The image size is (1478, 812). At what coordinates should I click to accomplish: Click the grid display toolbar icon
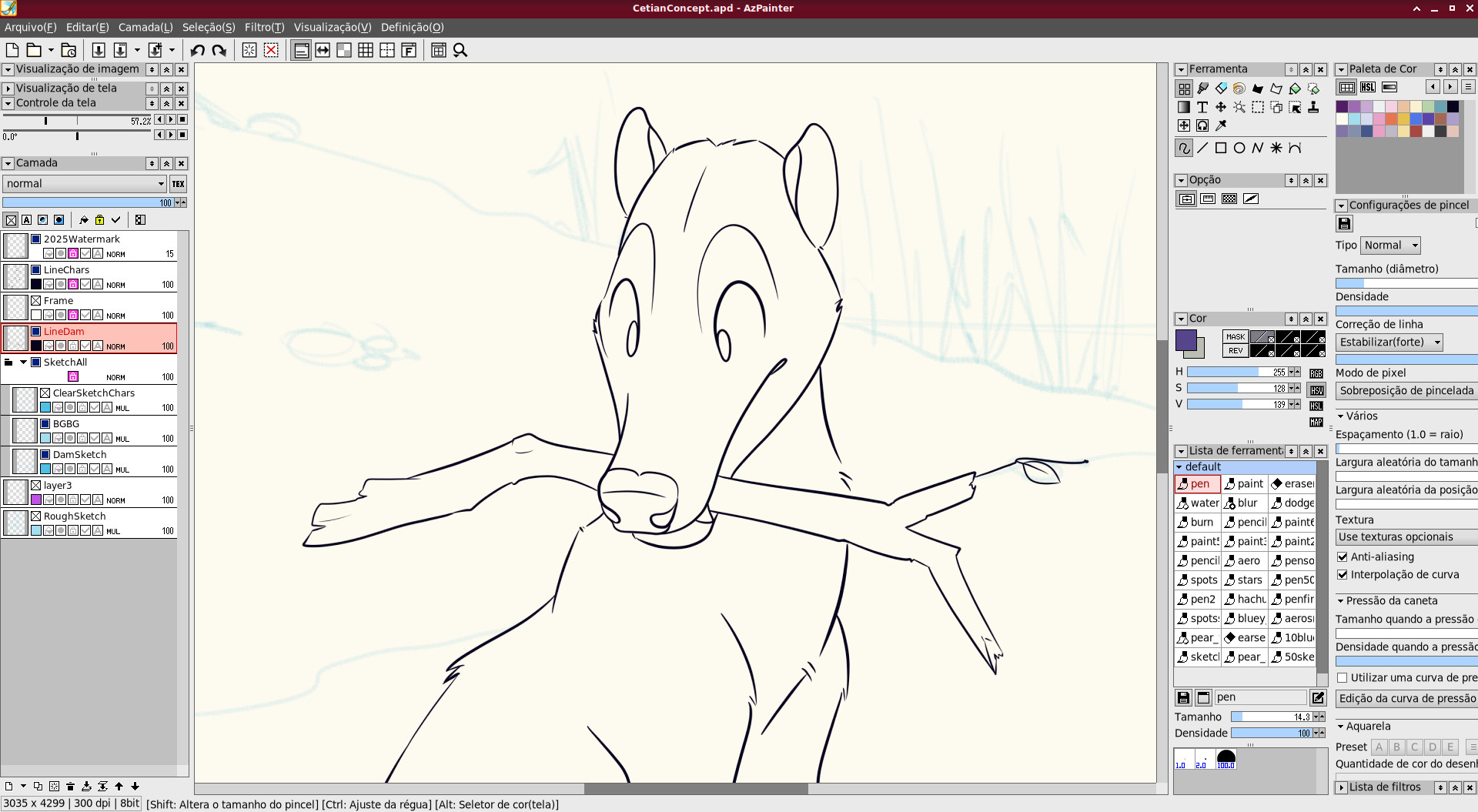[x=366, y=50]
